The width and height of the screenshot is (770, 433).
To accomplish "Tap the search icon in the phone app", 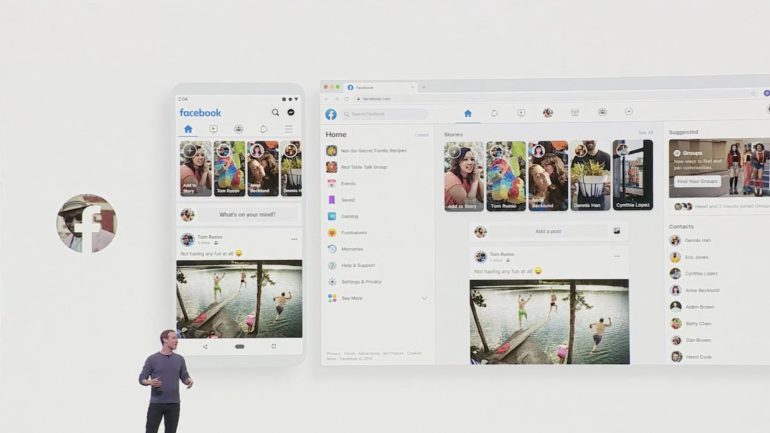I will tap(275, 112).
